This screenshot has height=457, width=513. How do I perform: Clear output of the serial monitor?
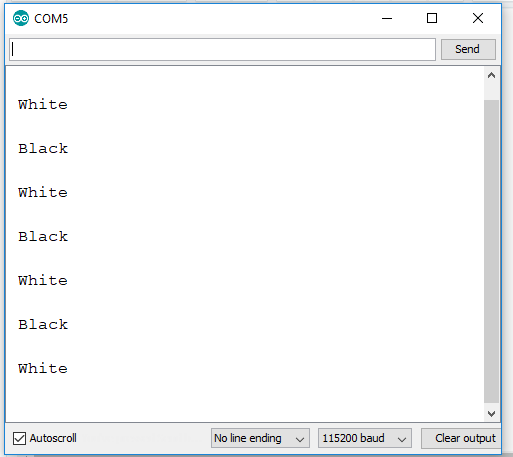[461, 438]
